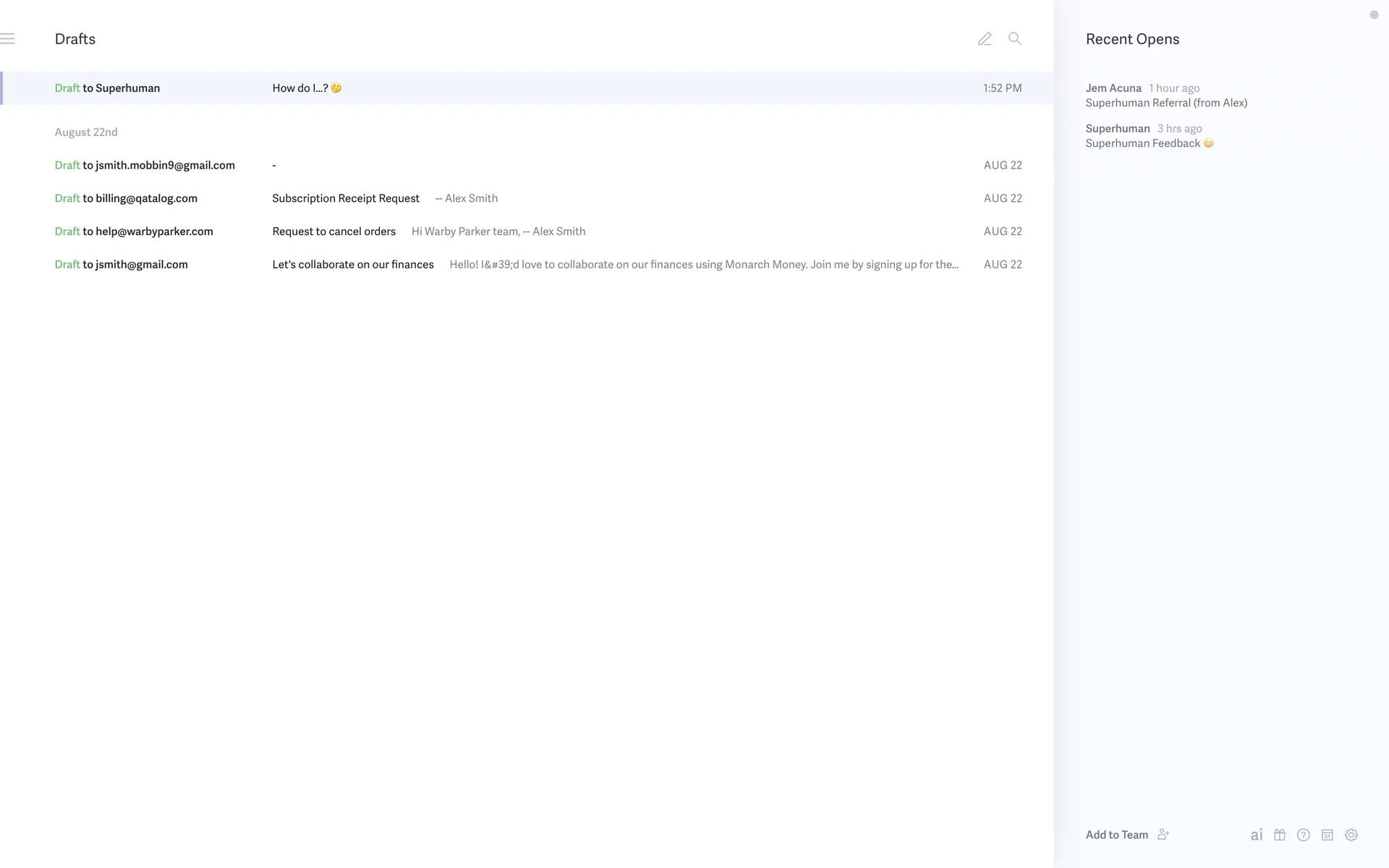Open the gift referral icon
Image resolution: width=1389 pixels, height=868 pixels.
point(1280,835)
